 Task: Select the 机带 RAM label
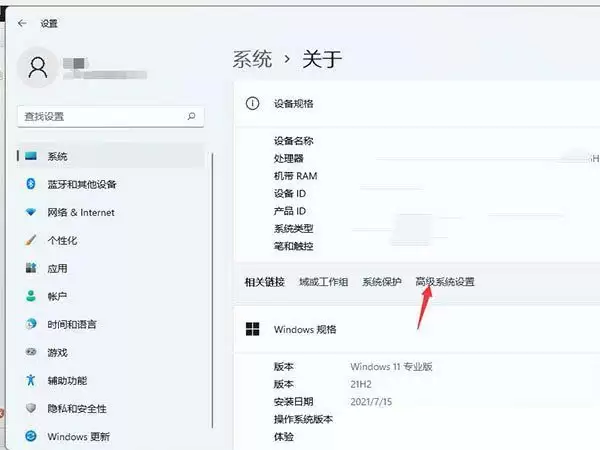click(x=295, y=176)
